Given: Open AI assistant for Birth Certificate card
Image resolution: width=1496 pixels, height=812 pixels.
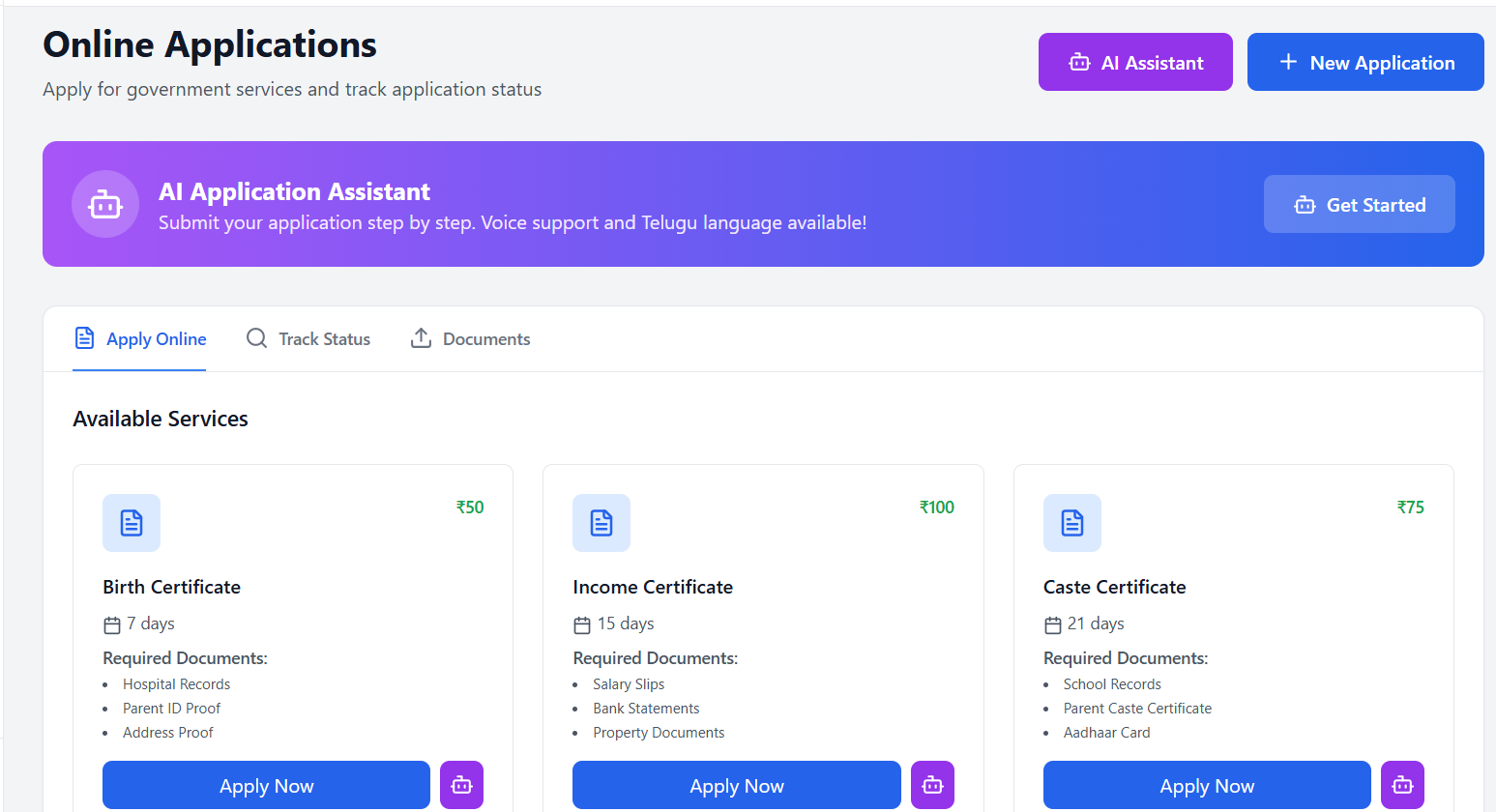Looking at the screenshot, I should click(461, 785).
